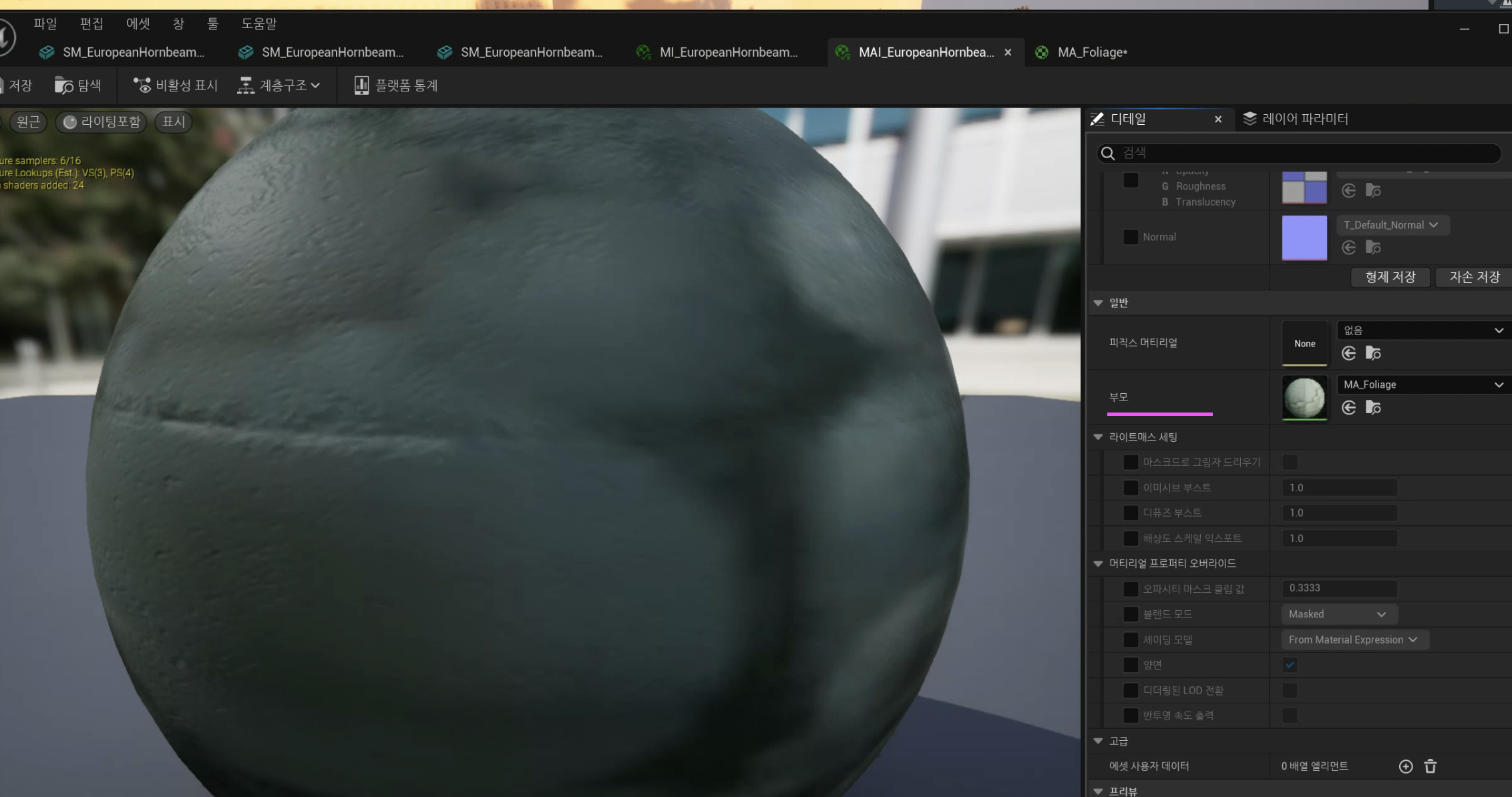1512x797 pixels.
Task: Enable the 블렌드 모드 override checkbox
Action: [x=1130, y=614]
